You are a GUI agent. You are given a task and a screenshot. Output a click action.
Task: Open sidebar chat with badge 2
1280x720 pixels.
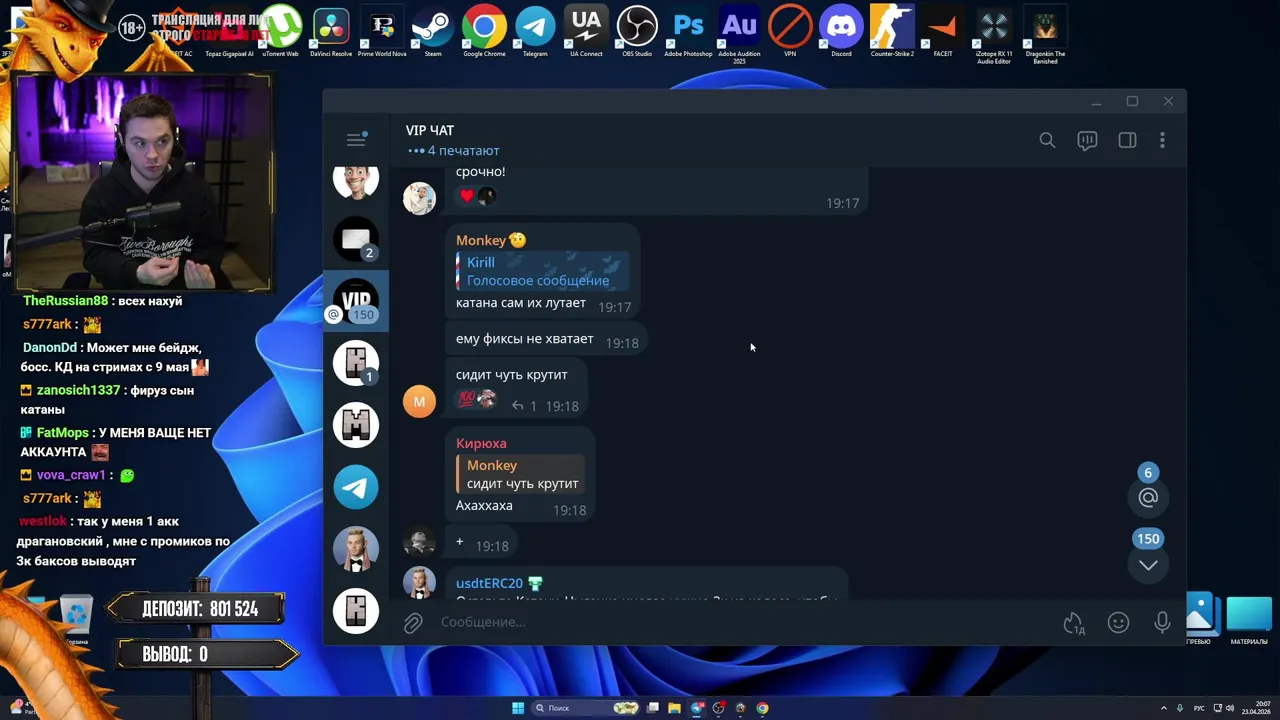tap(356, 239)
